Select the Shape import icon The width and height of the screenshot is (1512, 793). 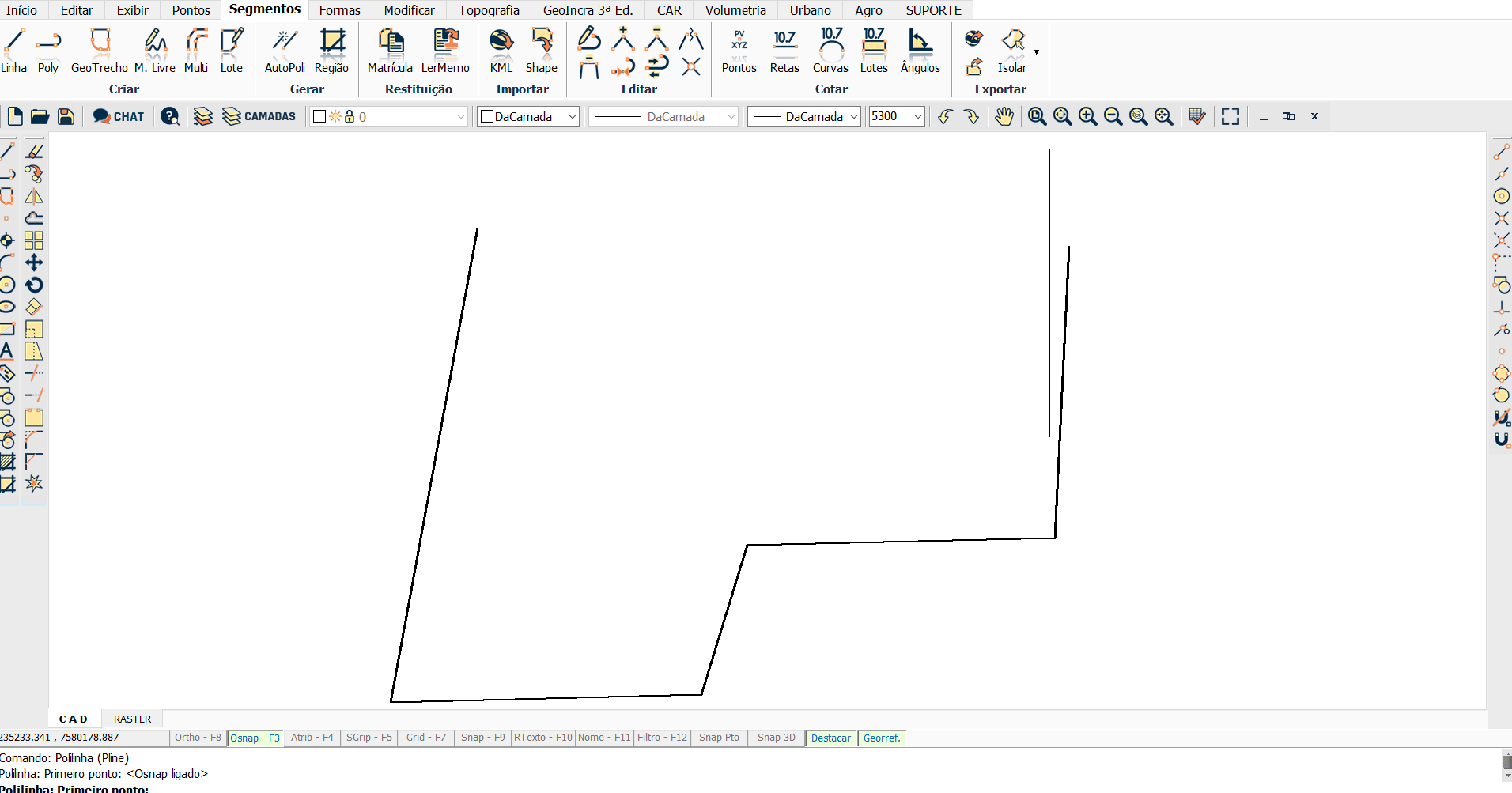coord(542,51)
